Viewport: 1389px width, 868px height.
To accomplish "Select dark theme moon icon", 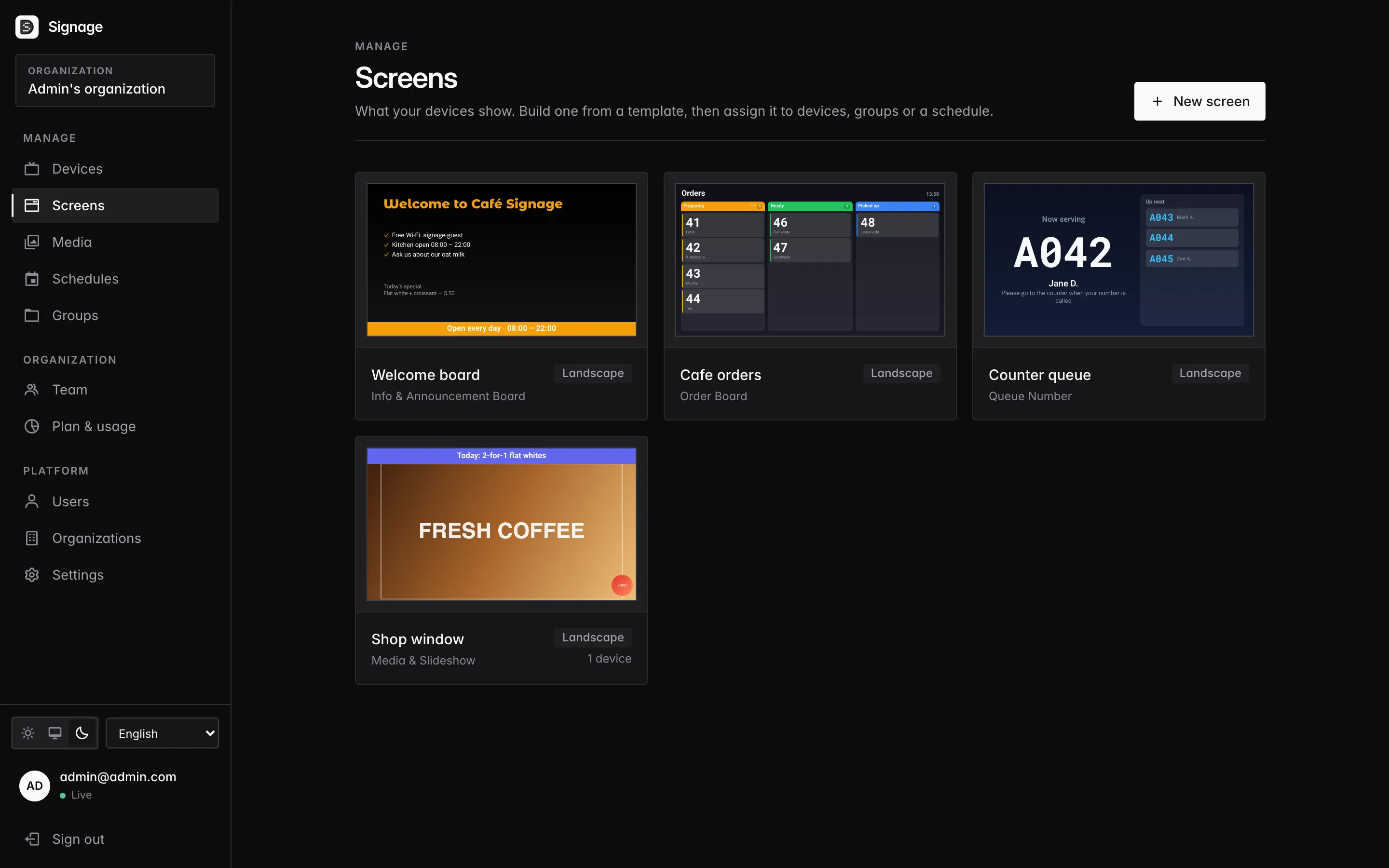I will pyautogui.click(x=82, y=733).
